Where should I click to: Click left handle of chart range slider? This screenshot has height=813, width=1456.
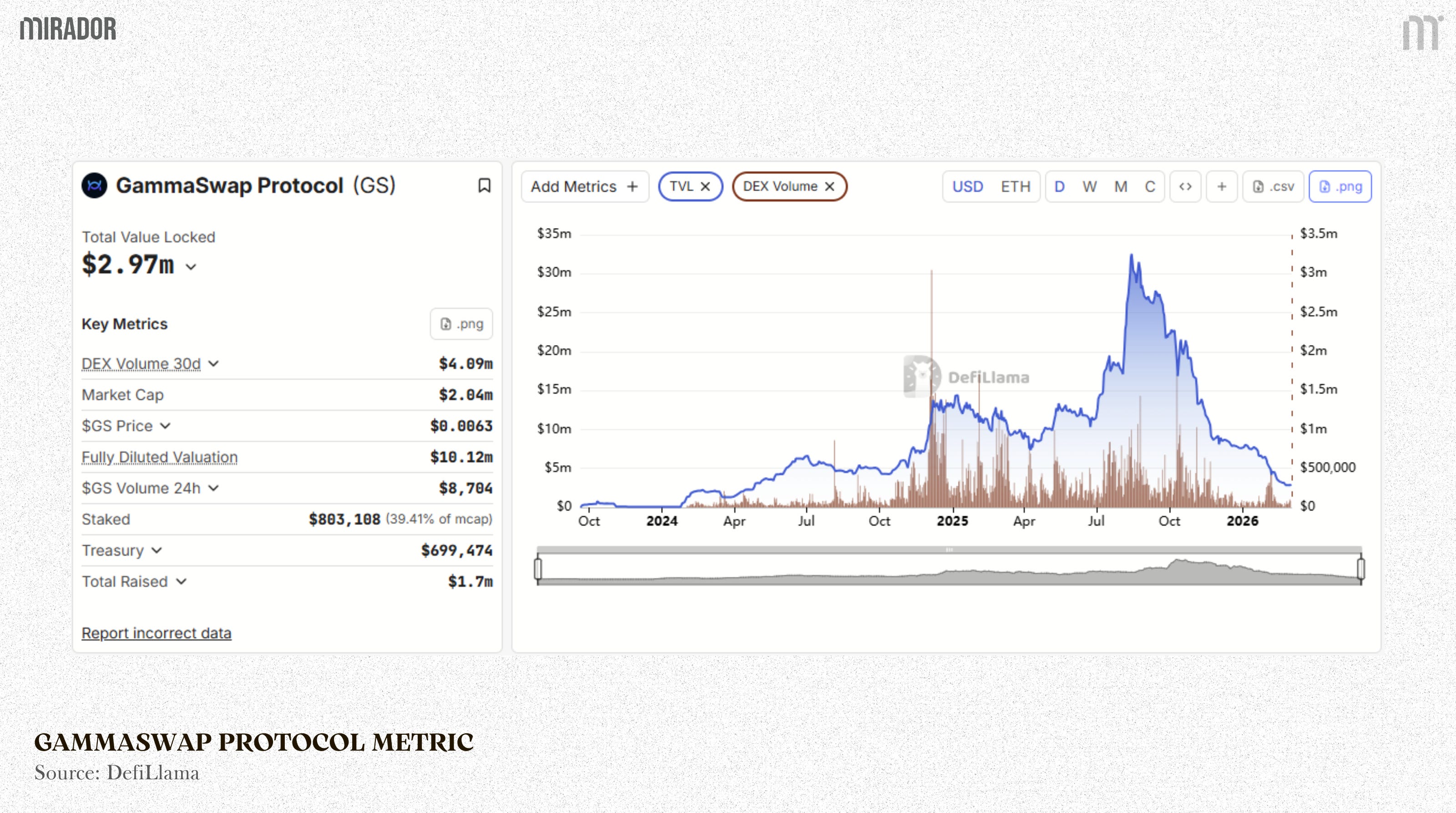pos(538,568)
